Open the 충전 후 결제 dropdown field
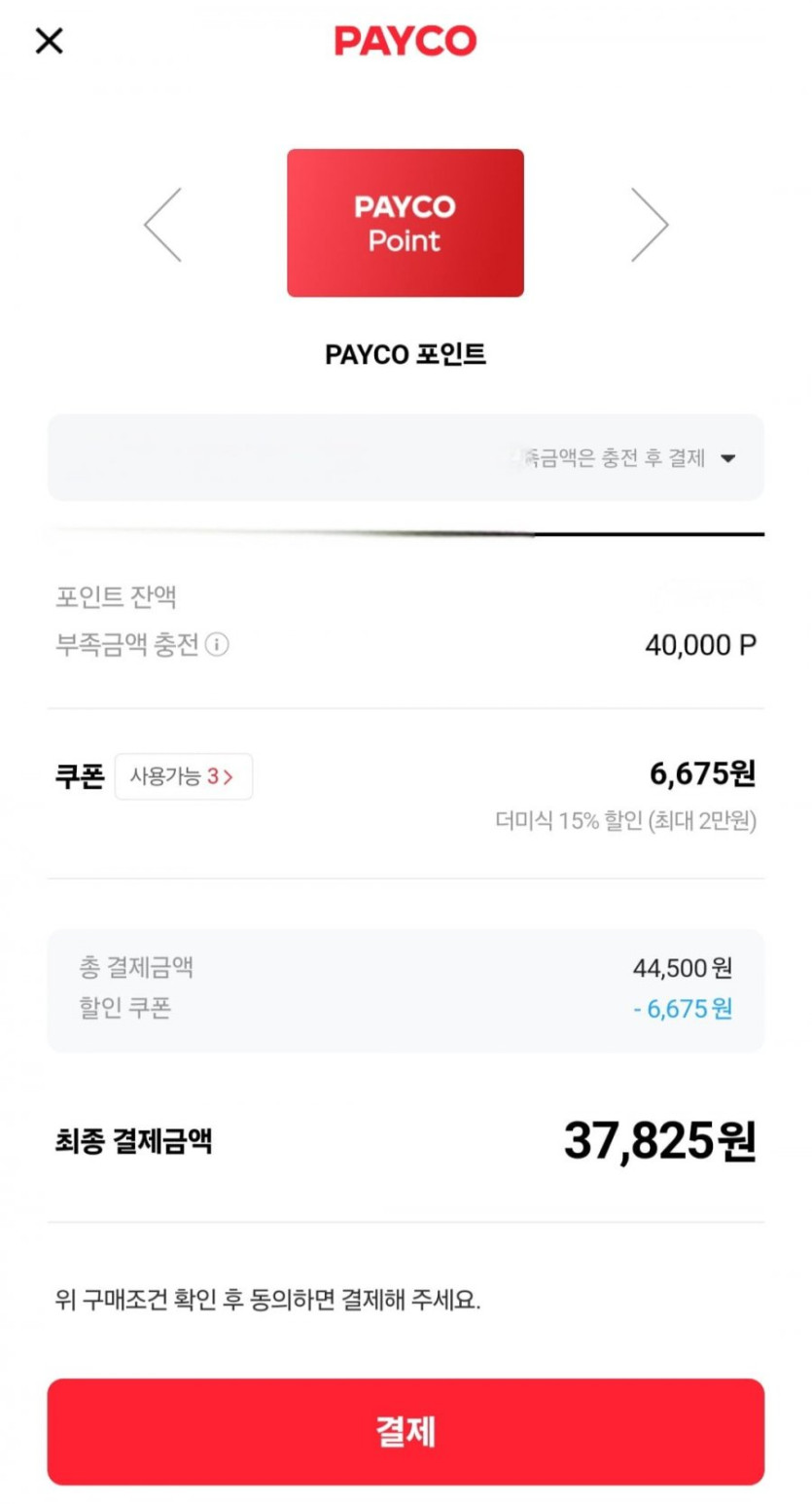This screenshot has height=1504, width=812. 406,458
